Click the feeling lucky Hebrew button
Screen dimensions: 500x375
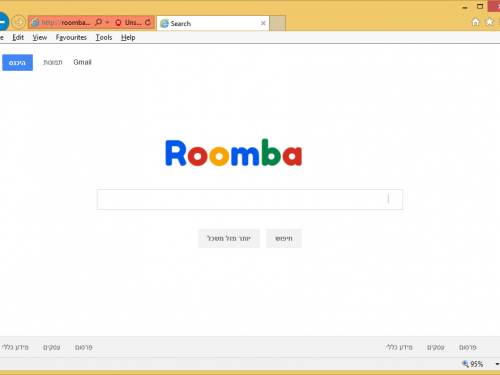pyautogui.click(x=229, y=238)
